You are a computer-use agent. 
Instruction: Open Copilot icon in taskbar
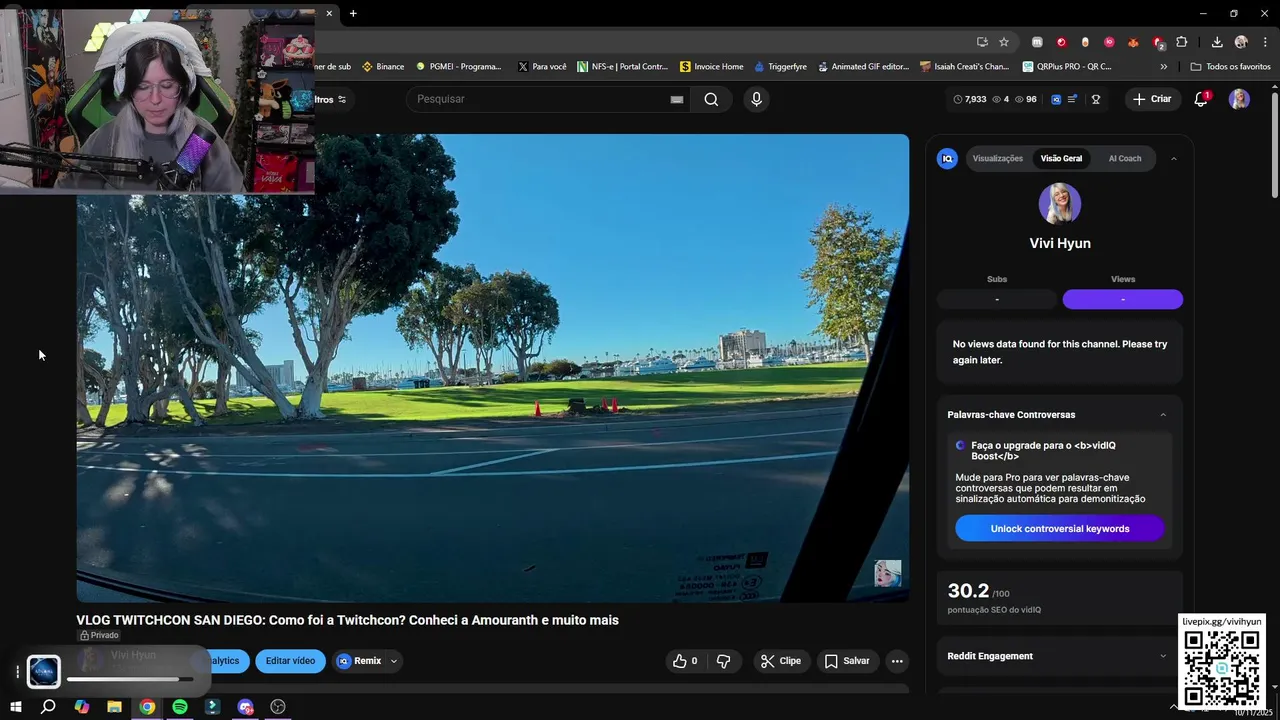pyautogui.click(x=81, y=707)
